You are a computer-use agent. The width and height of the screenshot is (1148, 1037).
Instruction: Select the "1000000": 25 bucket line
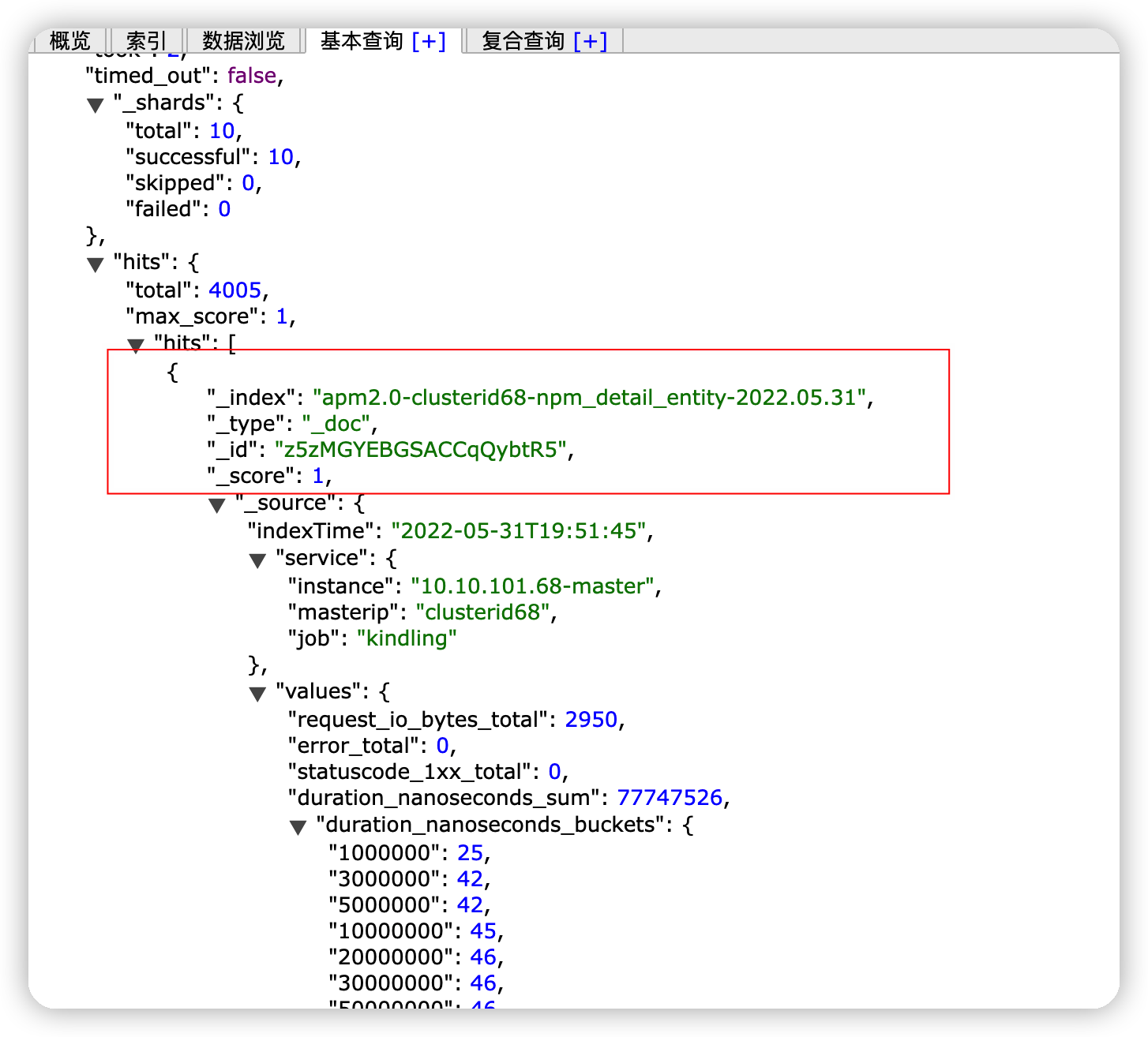tap(410, 853)
